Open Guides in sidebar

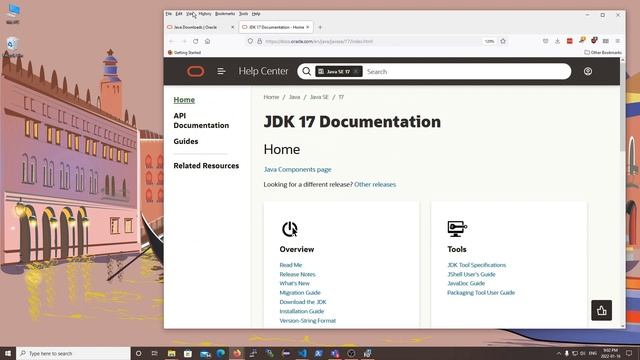[x=186, y=141]
